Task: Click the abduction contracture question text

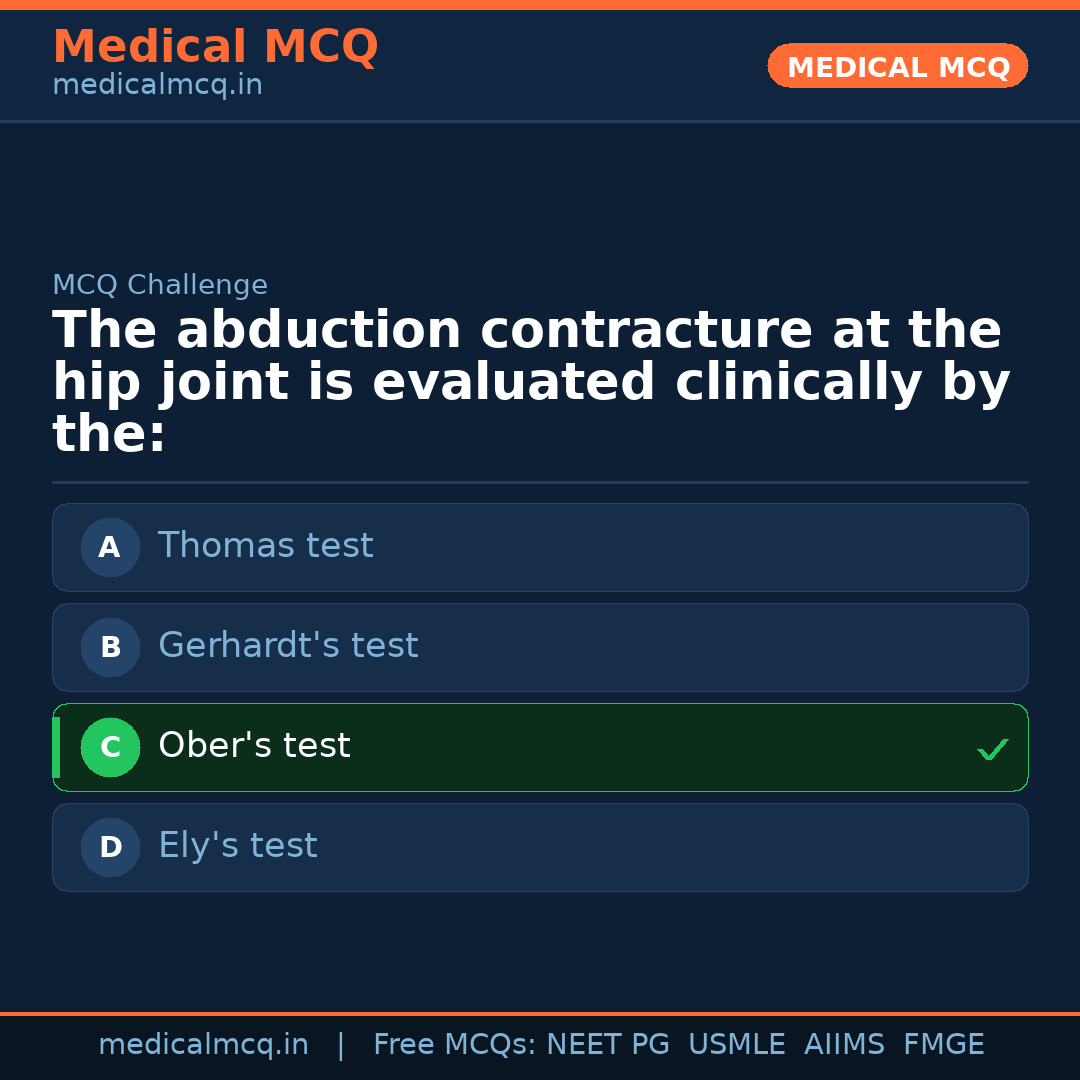Action: coord(530,382)
